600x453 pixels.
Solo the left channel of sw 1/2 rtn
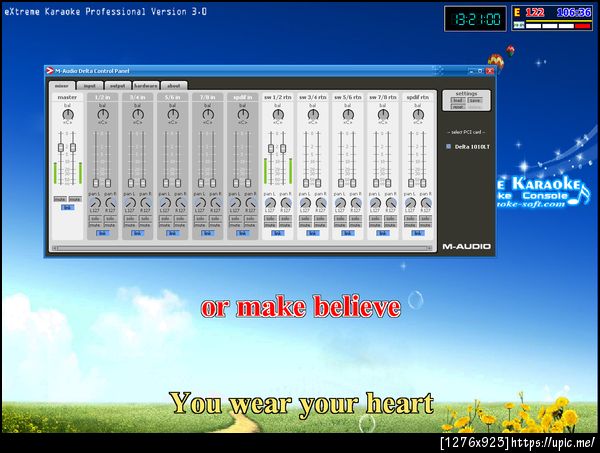270,218
